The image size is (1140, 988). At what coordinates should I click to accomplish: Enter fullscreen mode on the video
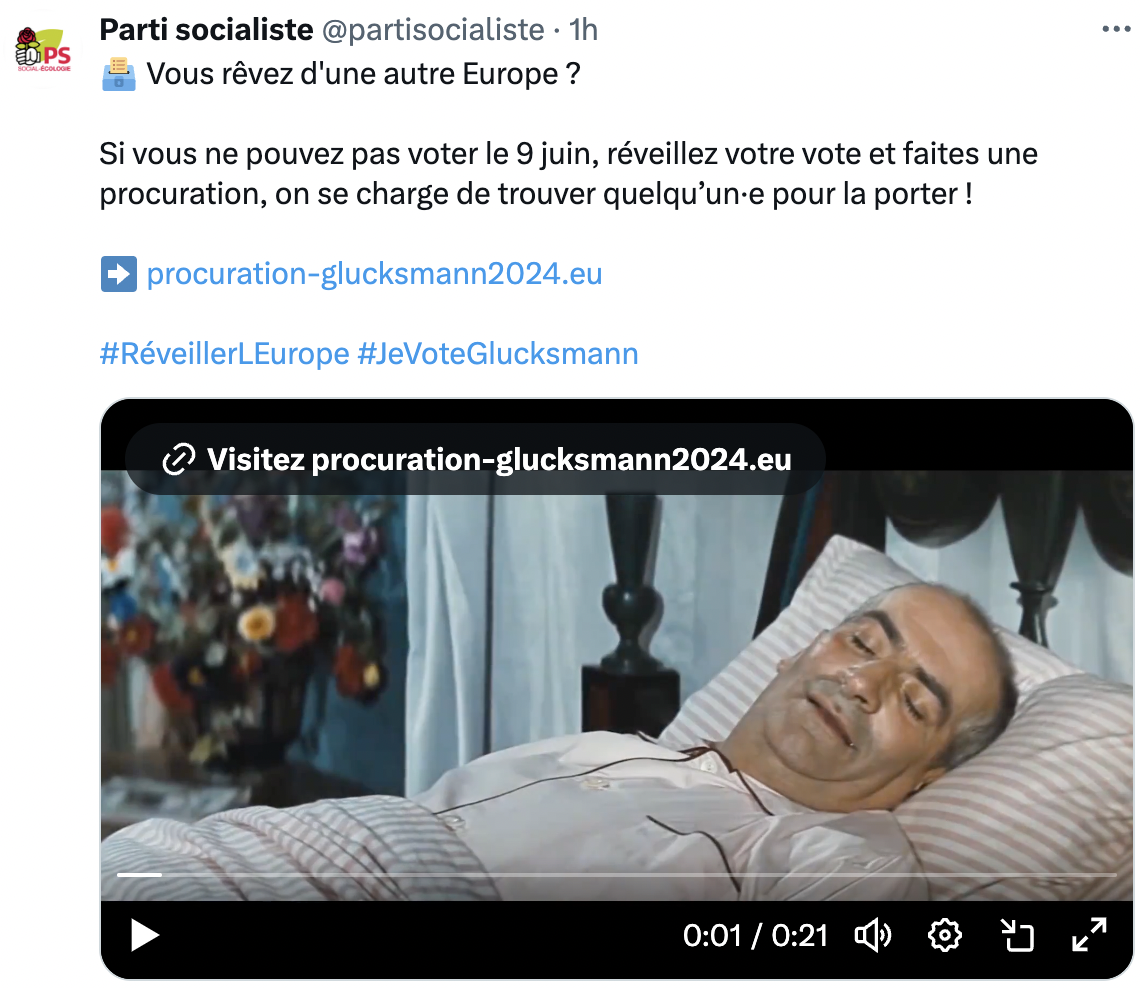pos(1089,935)
